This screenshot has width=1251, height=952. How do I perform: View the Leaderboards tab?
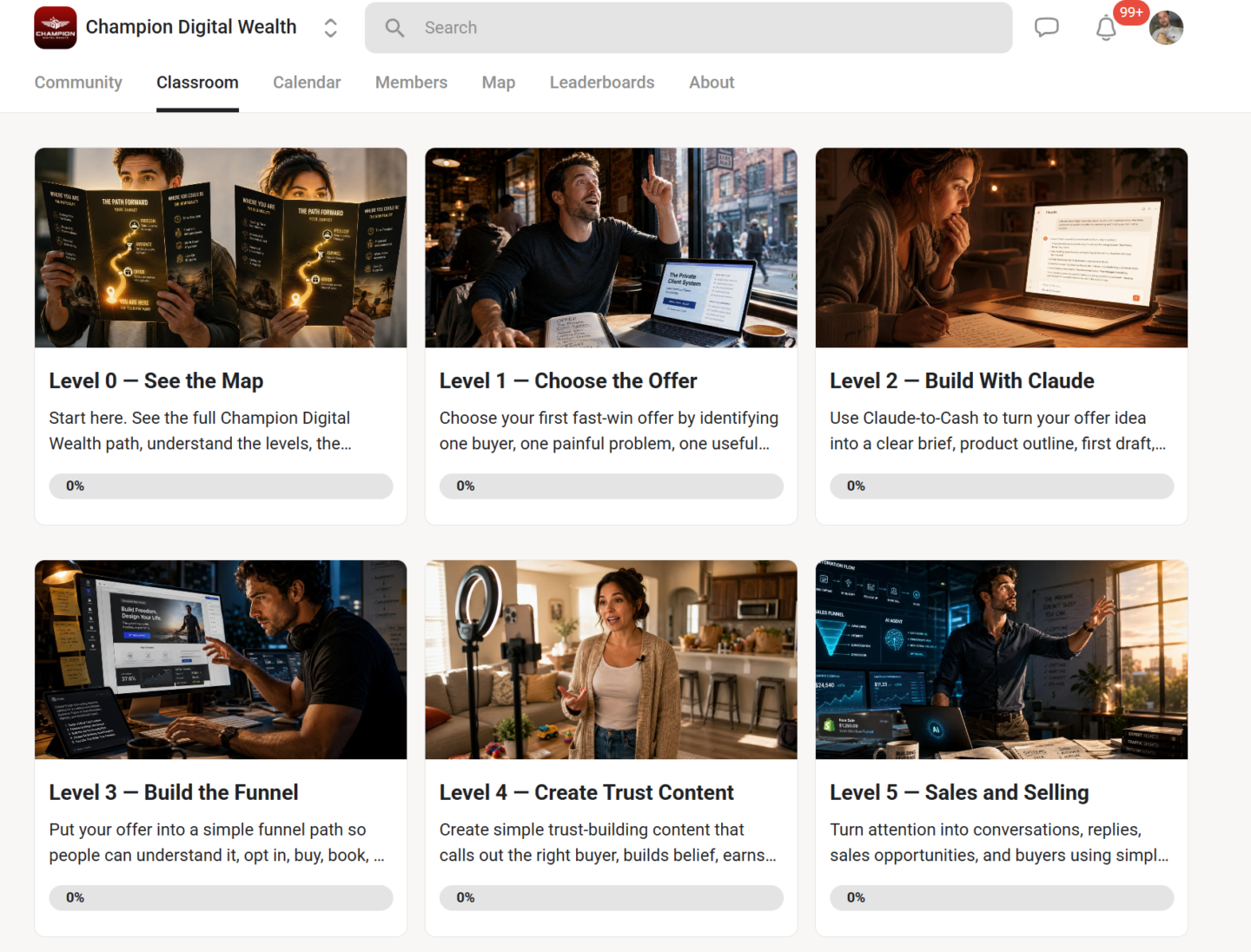click(602, 83)
